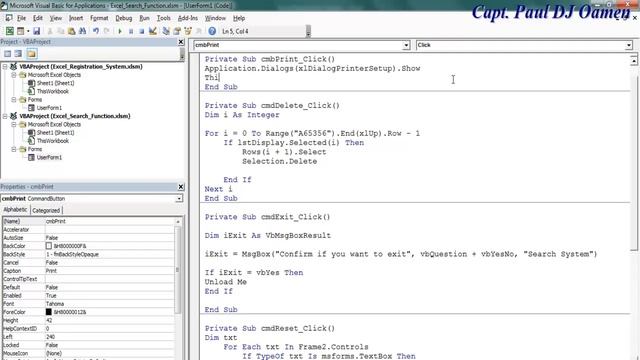Click View Object icon in Project panel

pyautogui.click(x=18, y=54)
